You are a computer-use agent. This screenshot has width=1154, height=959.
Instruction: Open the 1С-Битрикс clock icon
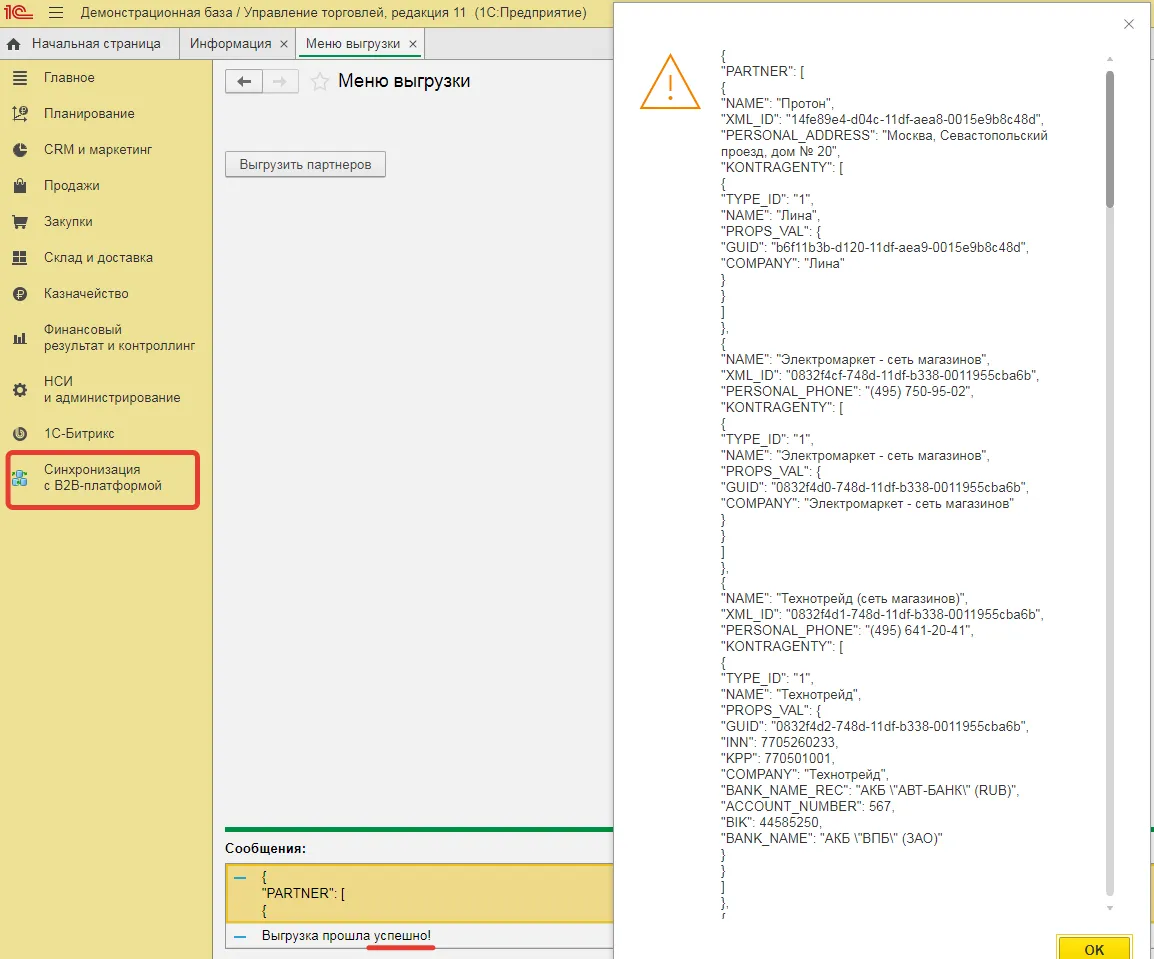click(20, 434)
